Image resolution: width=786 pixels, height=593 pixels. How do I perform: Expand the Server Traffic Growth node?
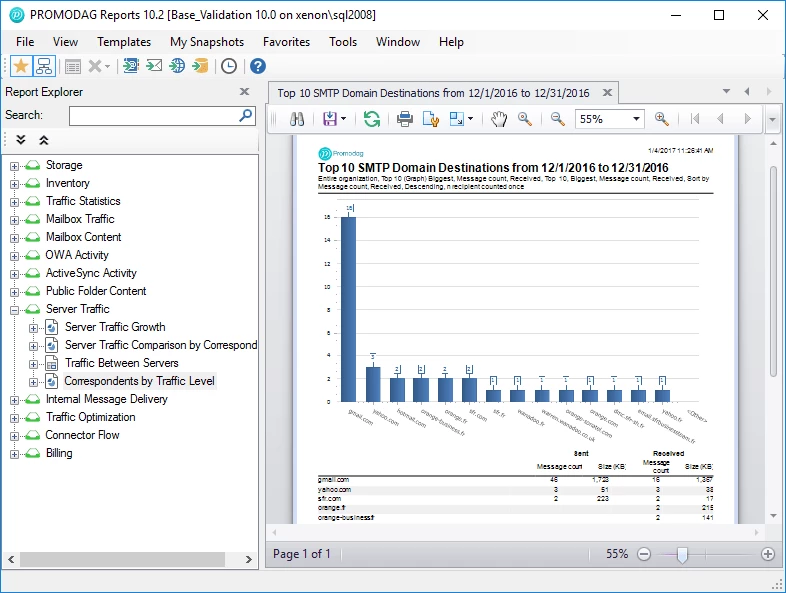point(33,328)
